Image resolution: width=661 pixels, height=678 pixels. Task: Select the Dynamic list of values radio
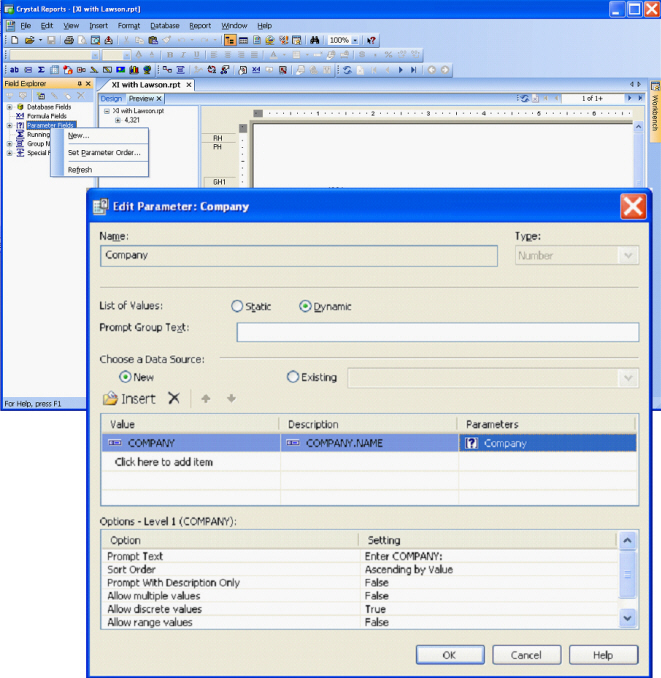[305, 306]
